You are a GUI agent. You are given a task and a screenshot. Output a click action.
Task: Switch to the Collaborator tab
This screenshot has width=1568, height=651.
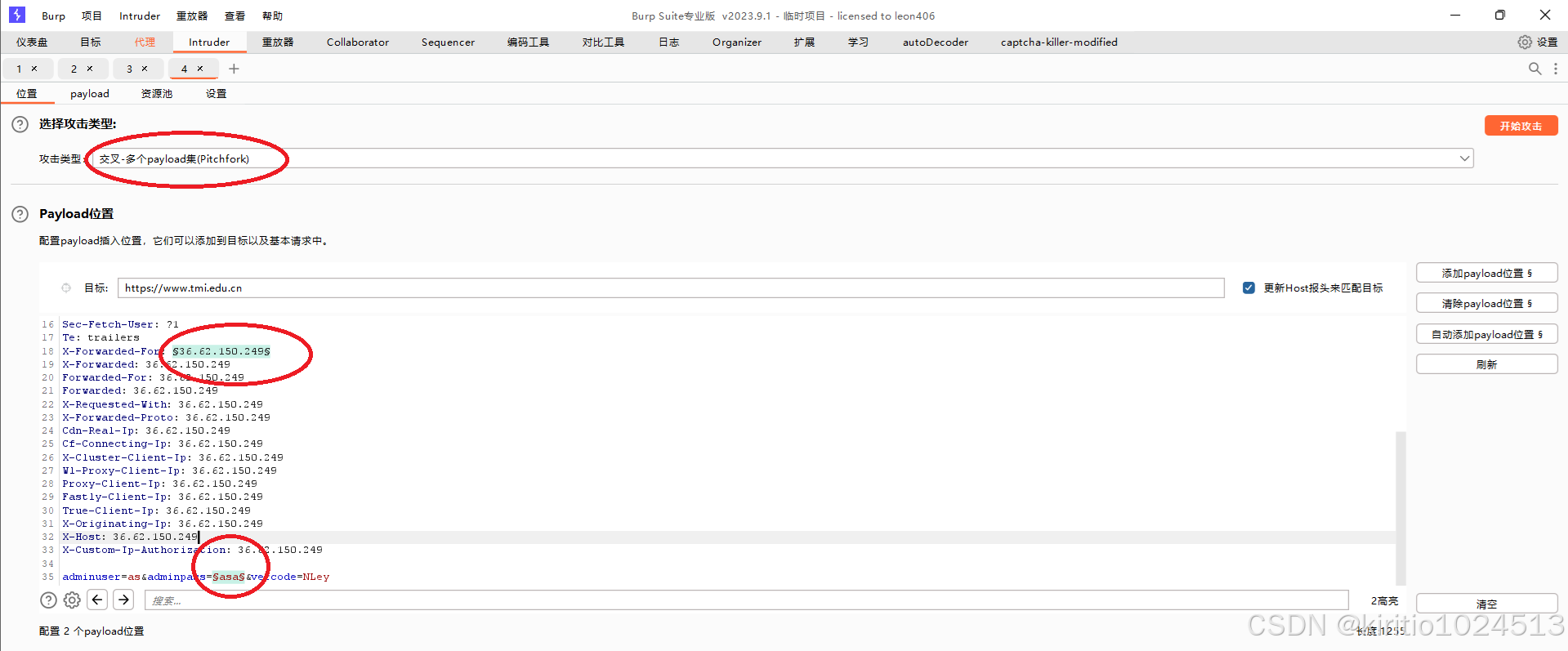358,42
